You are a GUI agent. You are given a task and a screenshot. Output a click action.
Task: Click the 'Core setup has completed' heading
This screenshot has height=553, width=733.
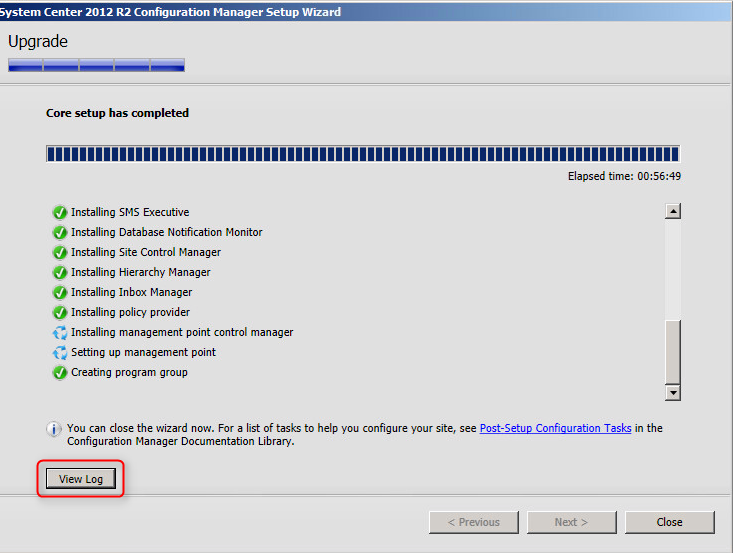pos(117,113)
